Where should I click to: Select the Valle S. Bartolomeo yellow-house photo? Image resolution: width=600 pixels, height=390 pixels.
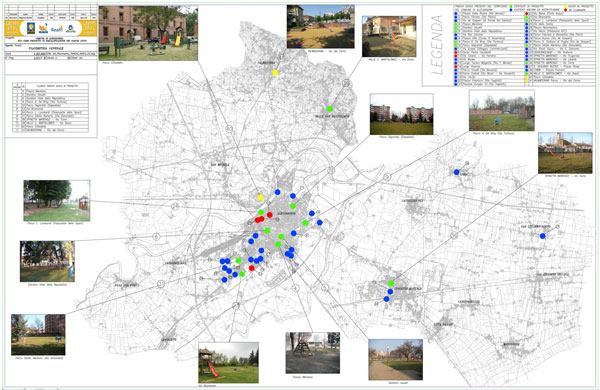389,36
